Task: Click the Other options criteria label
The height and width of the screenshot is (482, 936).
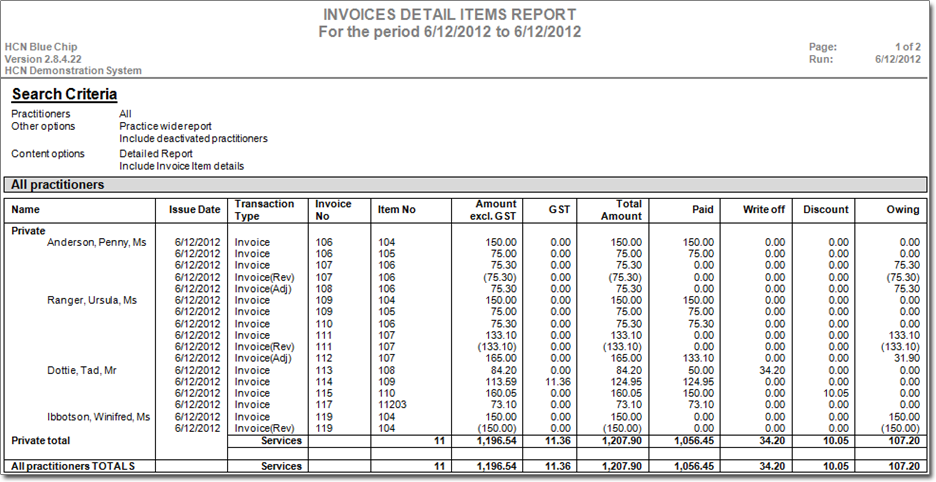Action: click(x=43, y=127)
